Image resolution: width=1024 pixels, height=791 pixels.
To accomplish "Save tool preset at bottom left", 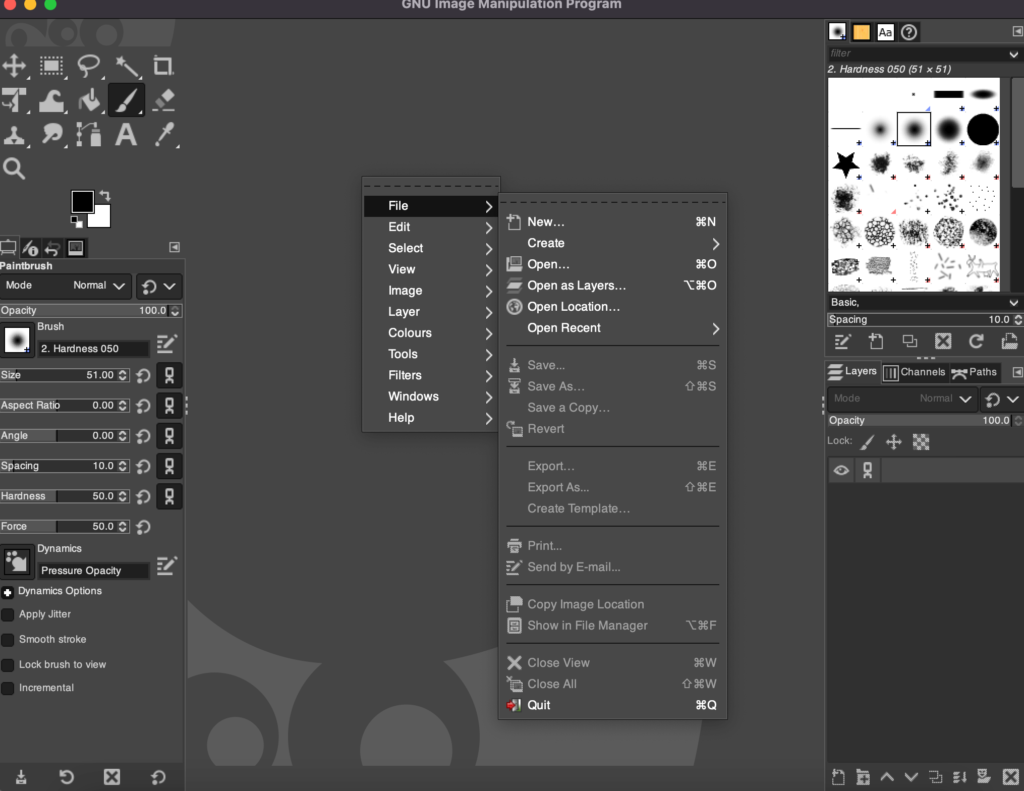I will click(21, 777).
